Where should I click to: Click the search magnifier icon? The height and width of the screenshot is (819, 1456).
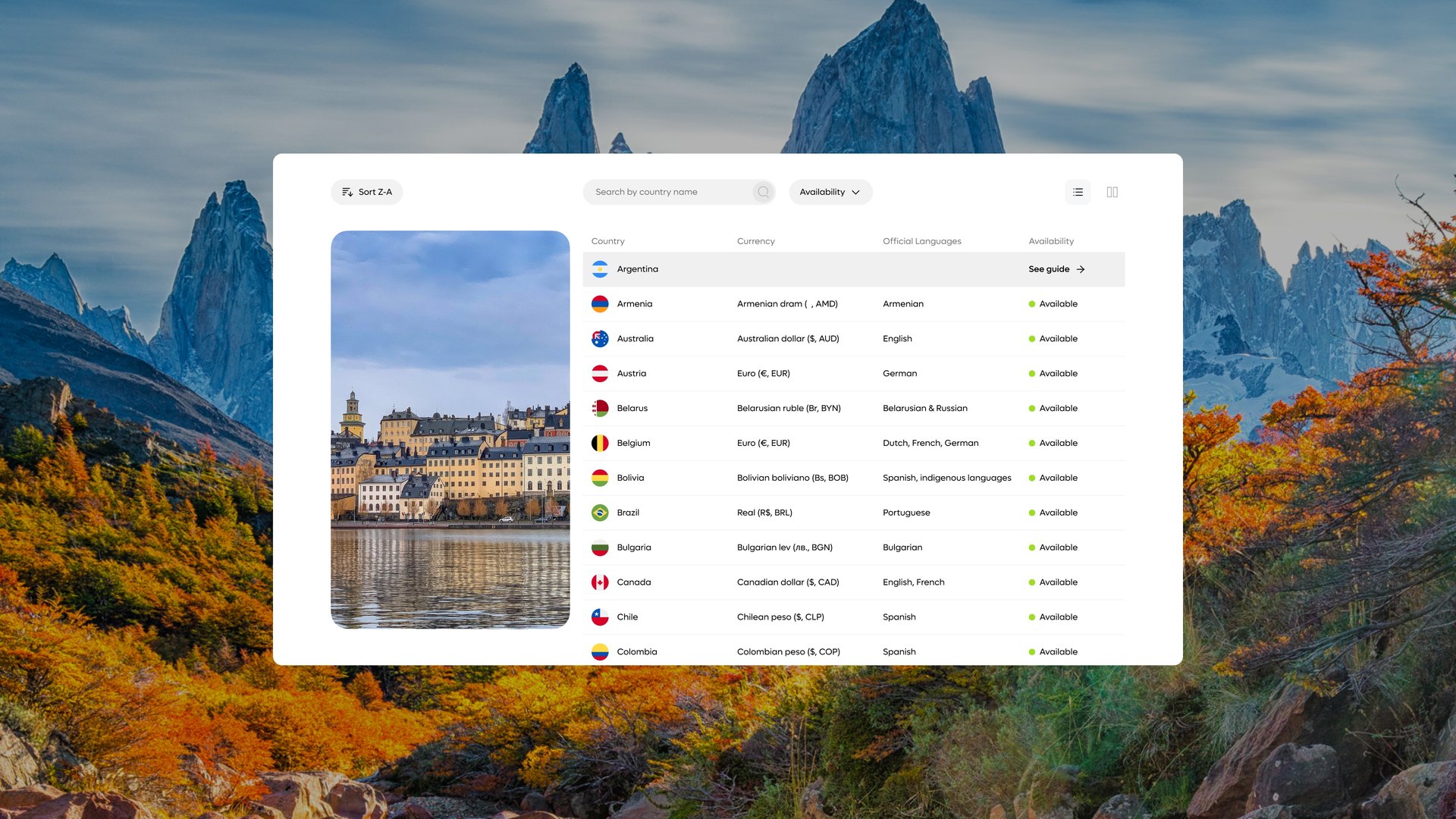[x=763, y=192]
